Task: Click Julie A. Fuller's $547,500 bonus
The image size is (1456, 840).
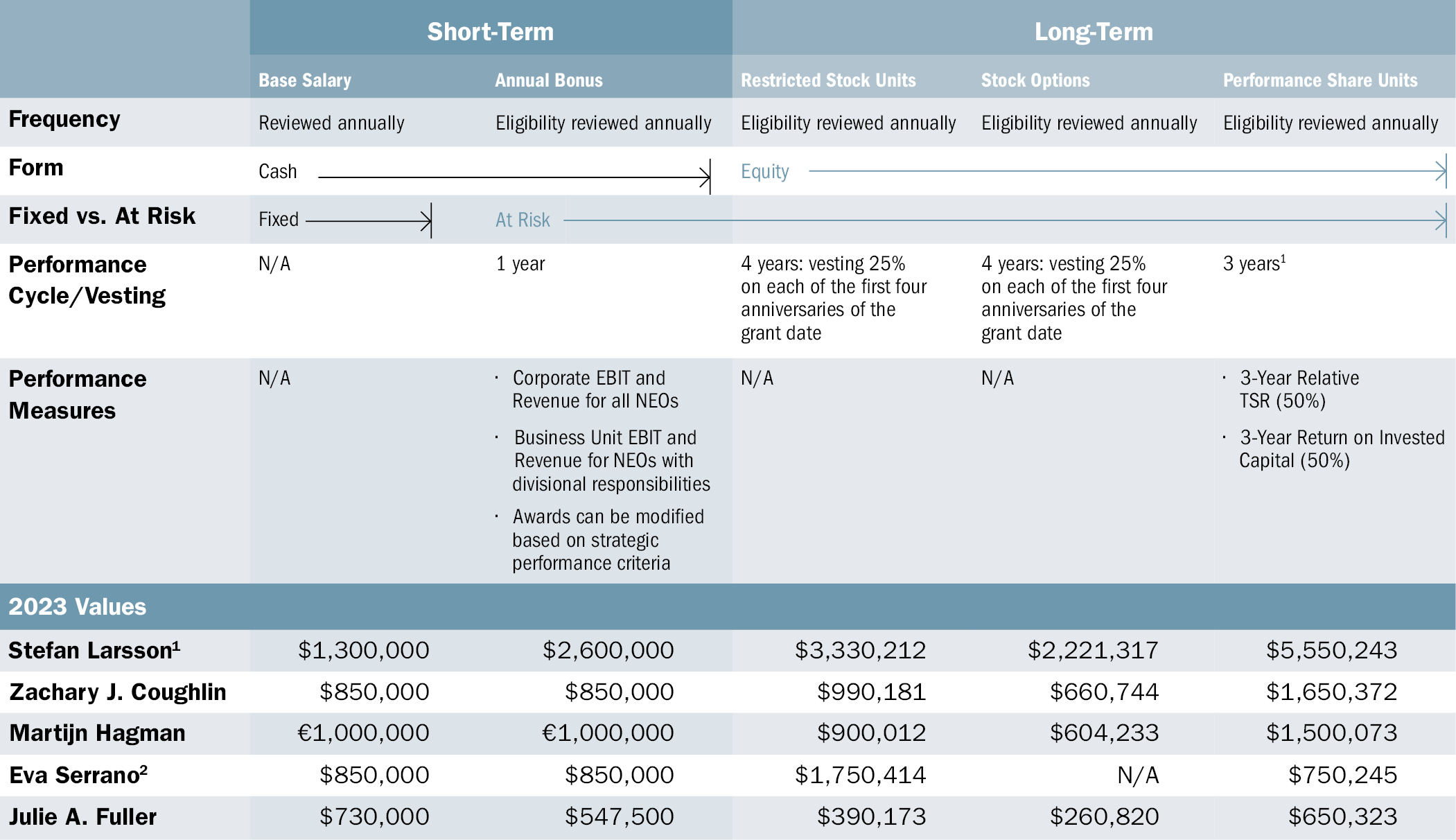Action: (x=619, y=816)
